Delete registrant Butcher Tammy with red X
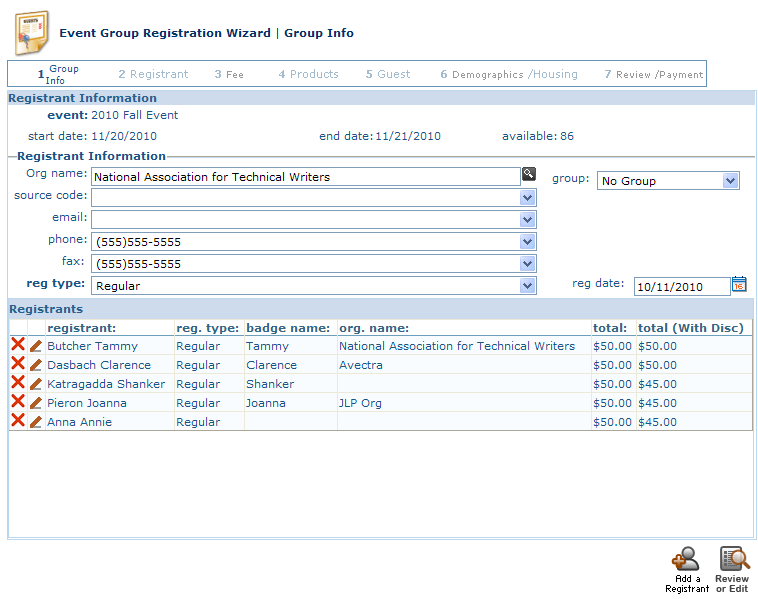The height and width of the screenshot is (599, 758). pyautogui.click(x=18, y=344)
